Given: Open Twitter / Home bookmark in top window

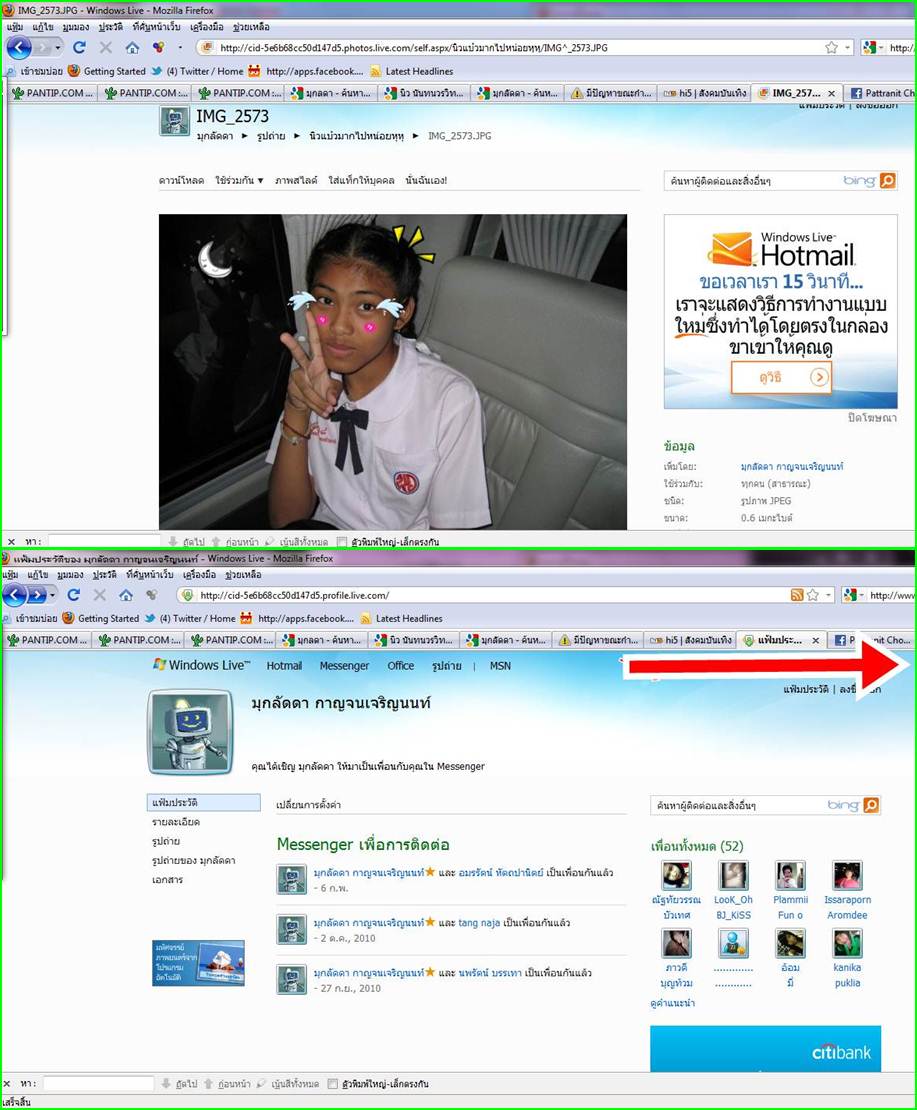Looking at the screenshot, I should pos(197,71).
